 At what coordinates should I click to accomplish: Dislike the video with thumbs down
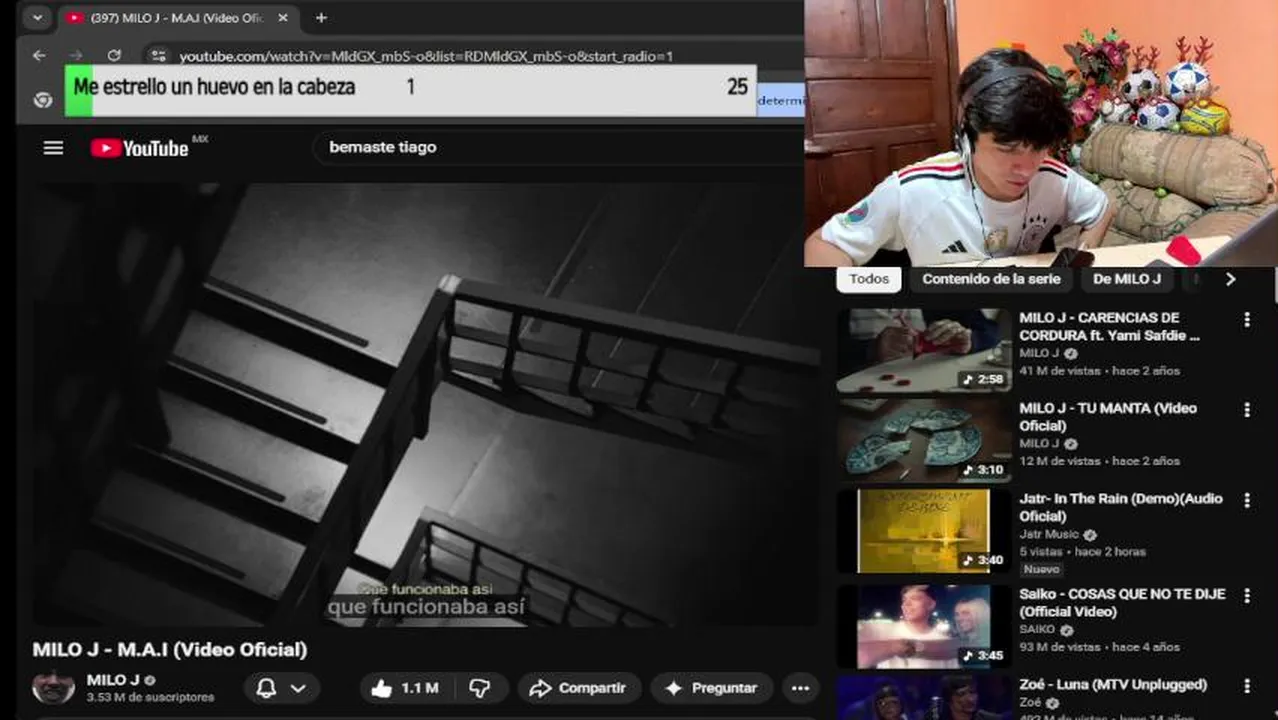[x=481, y=688]
